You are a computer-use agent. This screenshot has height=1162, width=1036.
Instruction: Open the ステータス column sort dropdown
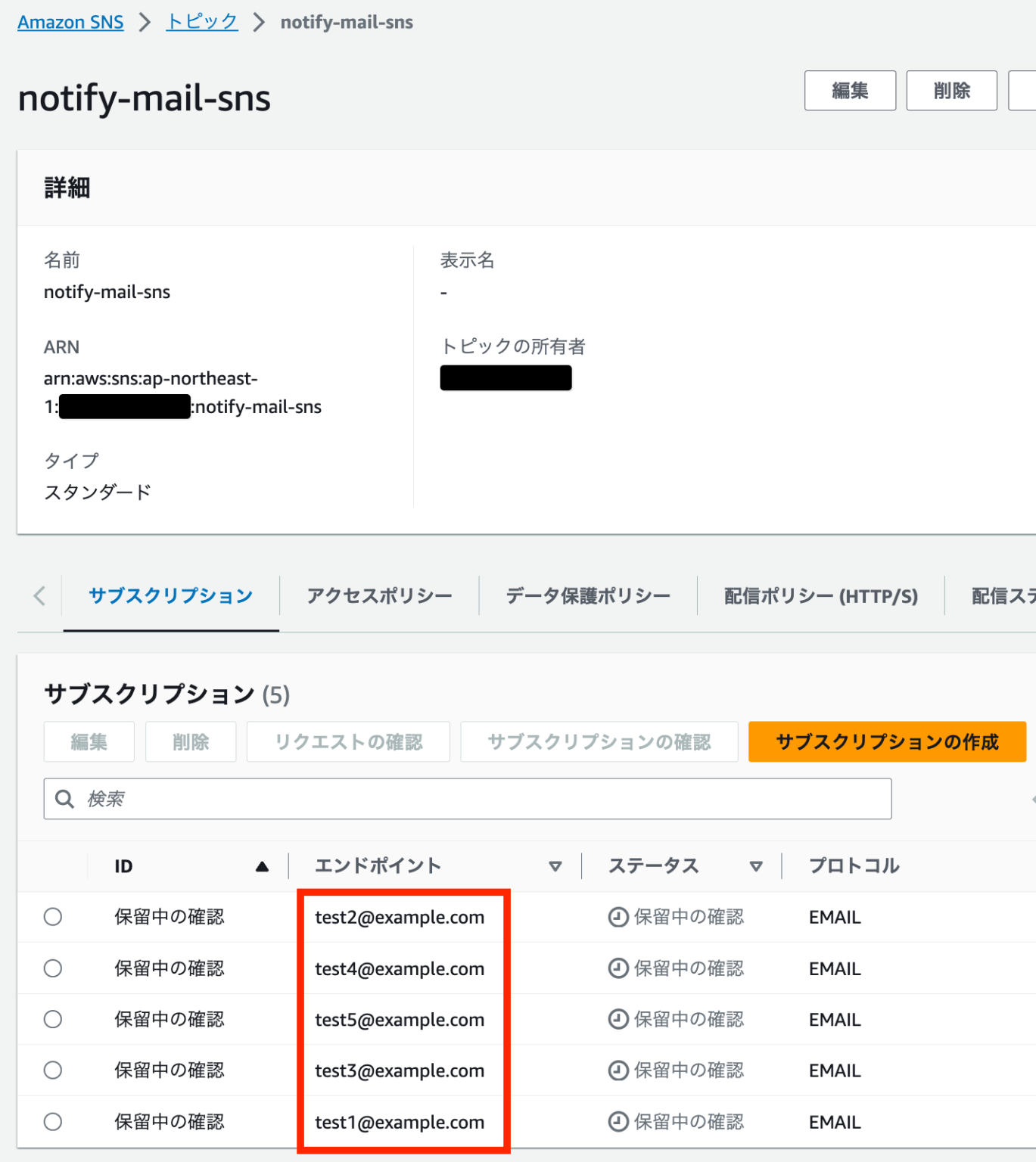point(756,865)
